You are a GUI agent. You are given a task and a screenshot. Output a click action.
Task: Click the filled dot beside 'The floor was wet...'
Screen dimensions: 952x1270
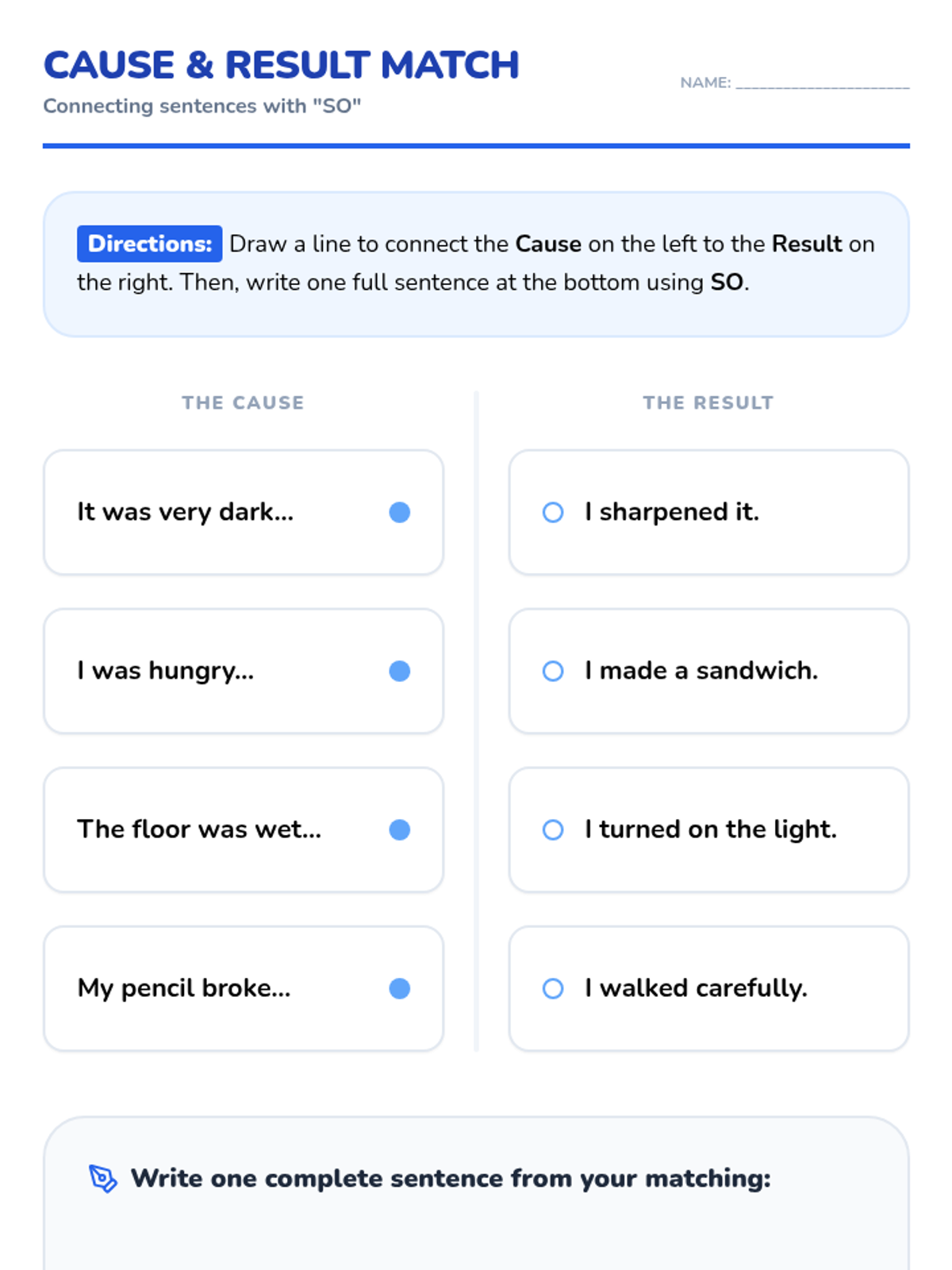(400, 830)
